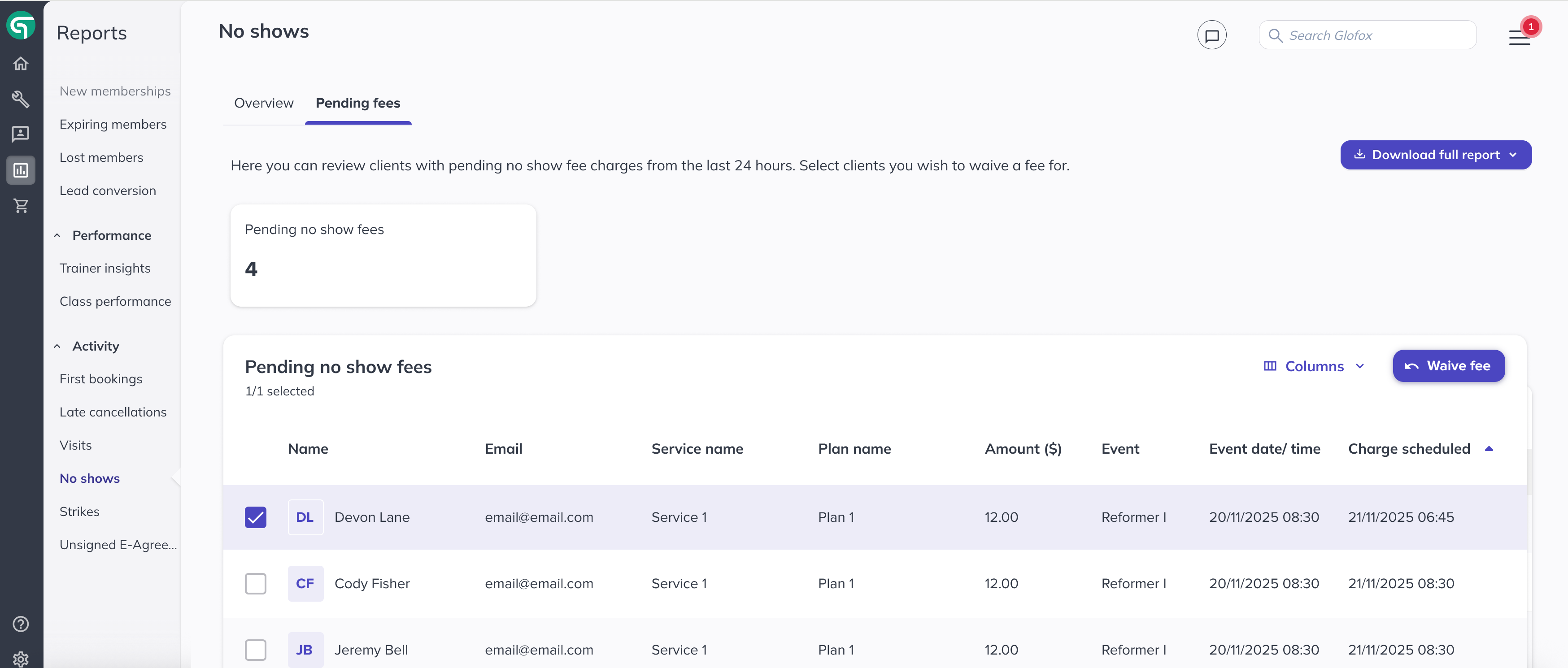Collapse the Performance section
1568x668 pixels.
coord(57,235)
